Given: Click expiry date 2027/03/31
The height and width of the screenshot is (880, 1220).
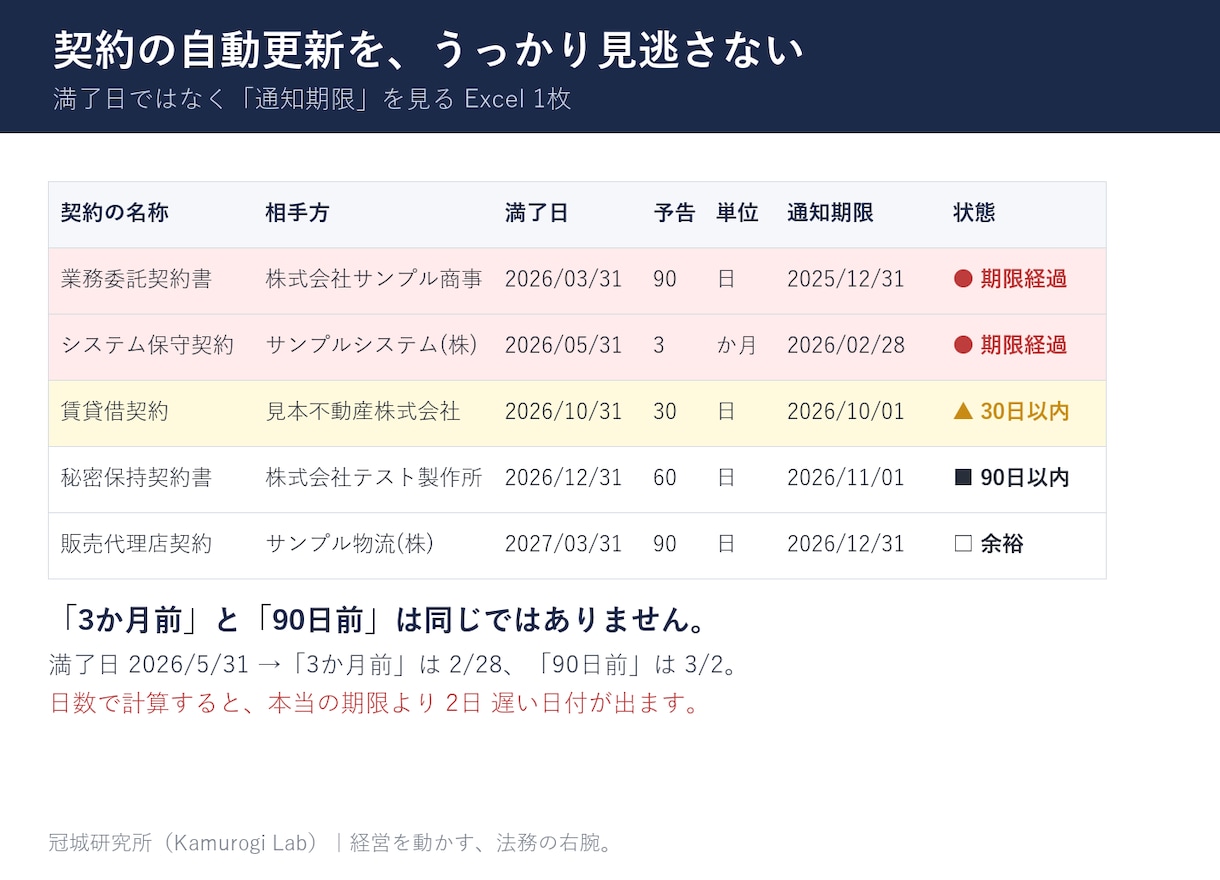Looking at the screenshot, I should click(x=564, y=544).
